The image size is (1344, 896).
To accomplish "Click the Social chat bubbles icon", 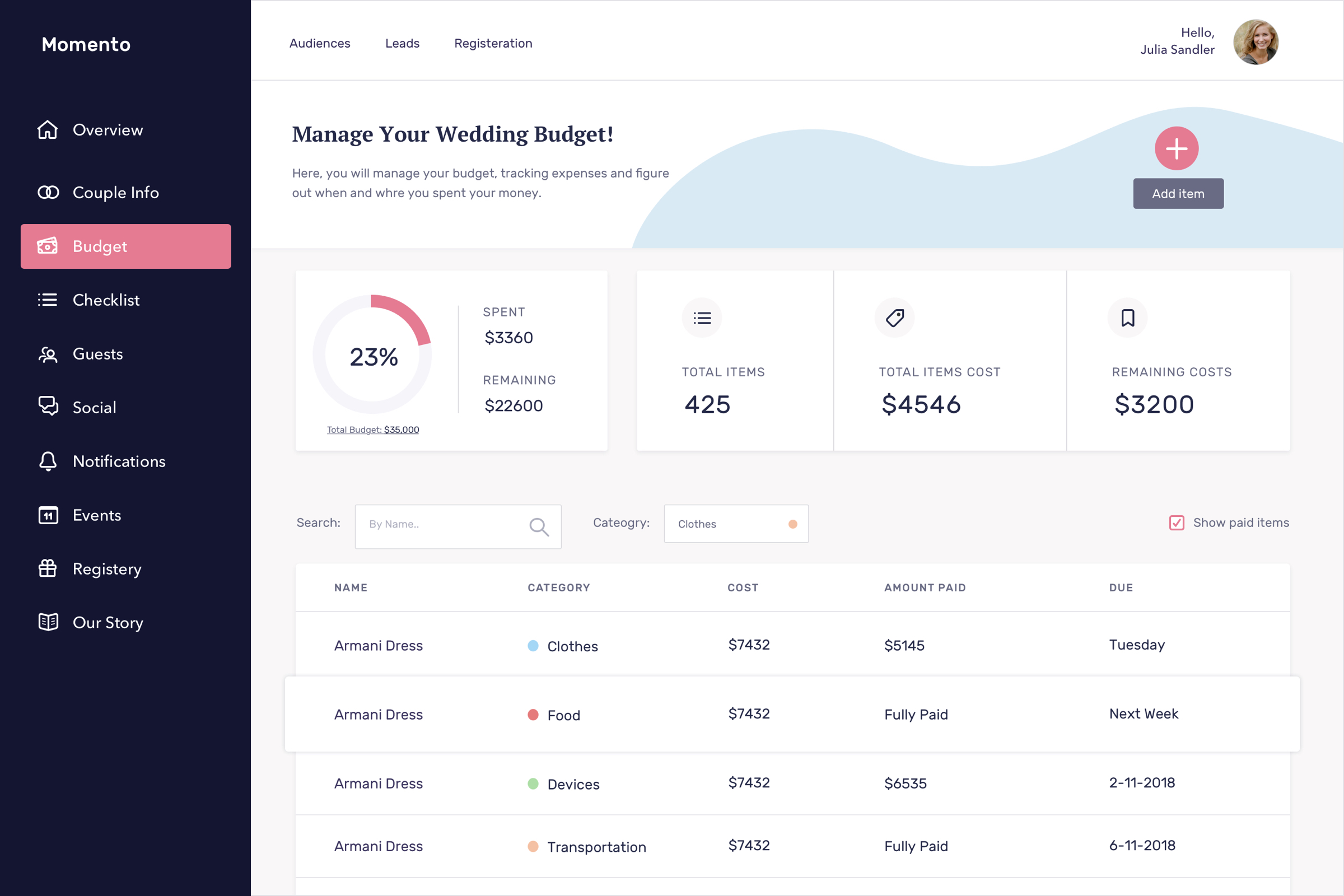I will [x=48, y=407].
